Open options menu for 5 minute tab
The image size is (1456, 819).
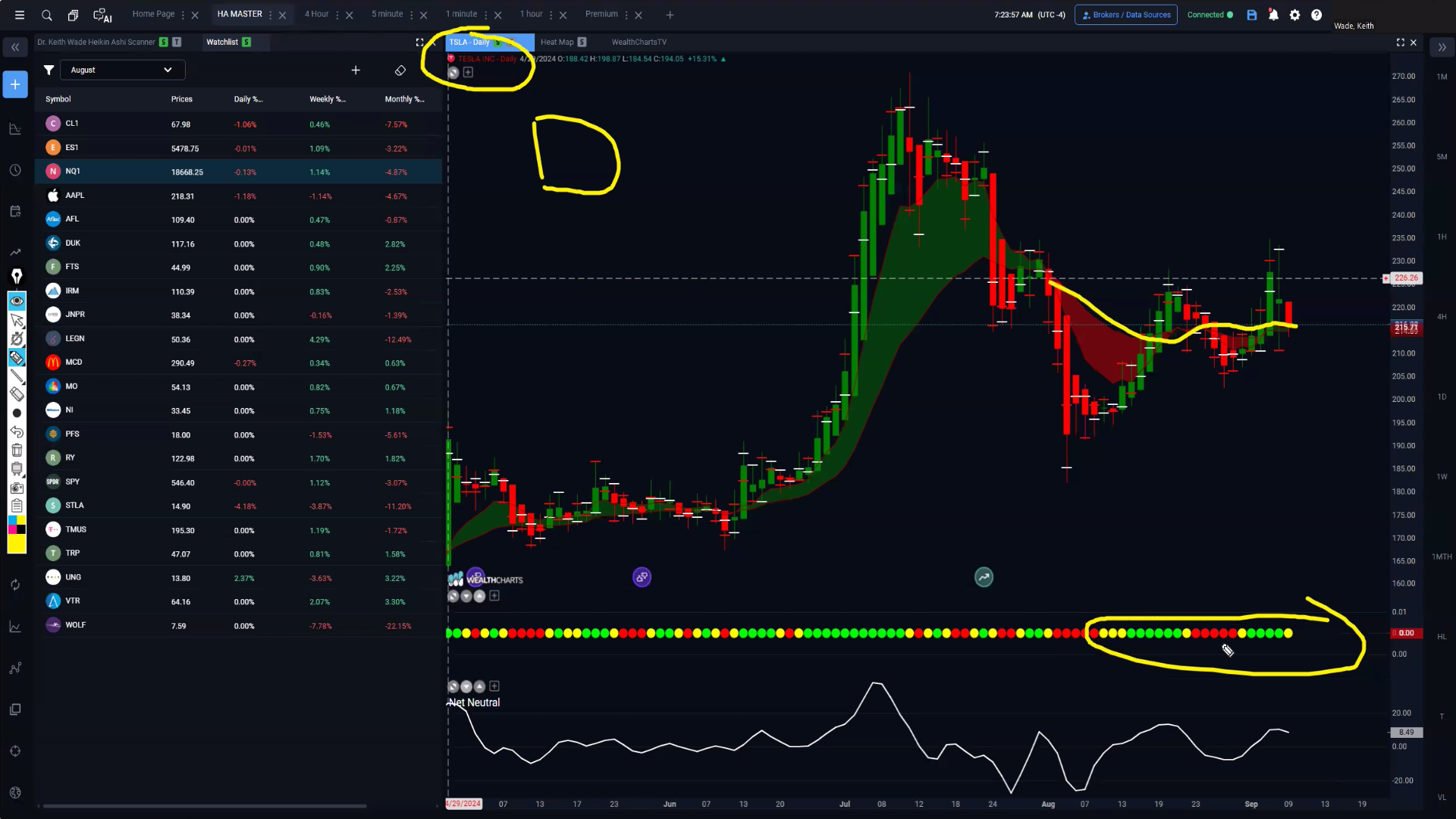pos(412,14)
